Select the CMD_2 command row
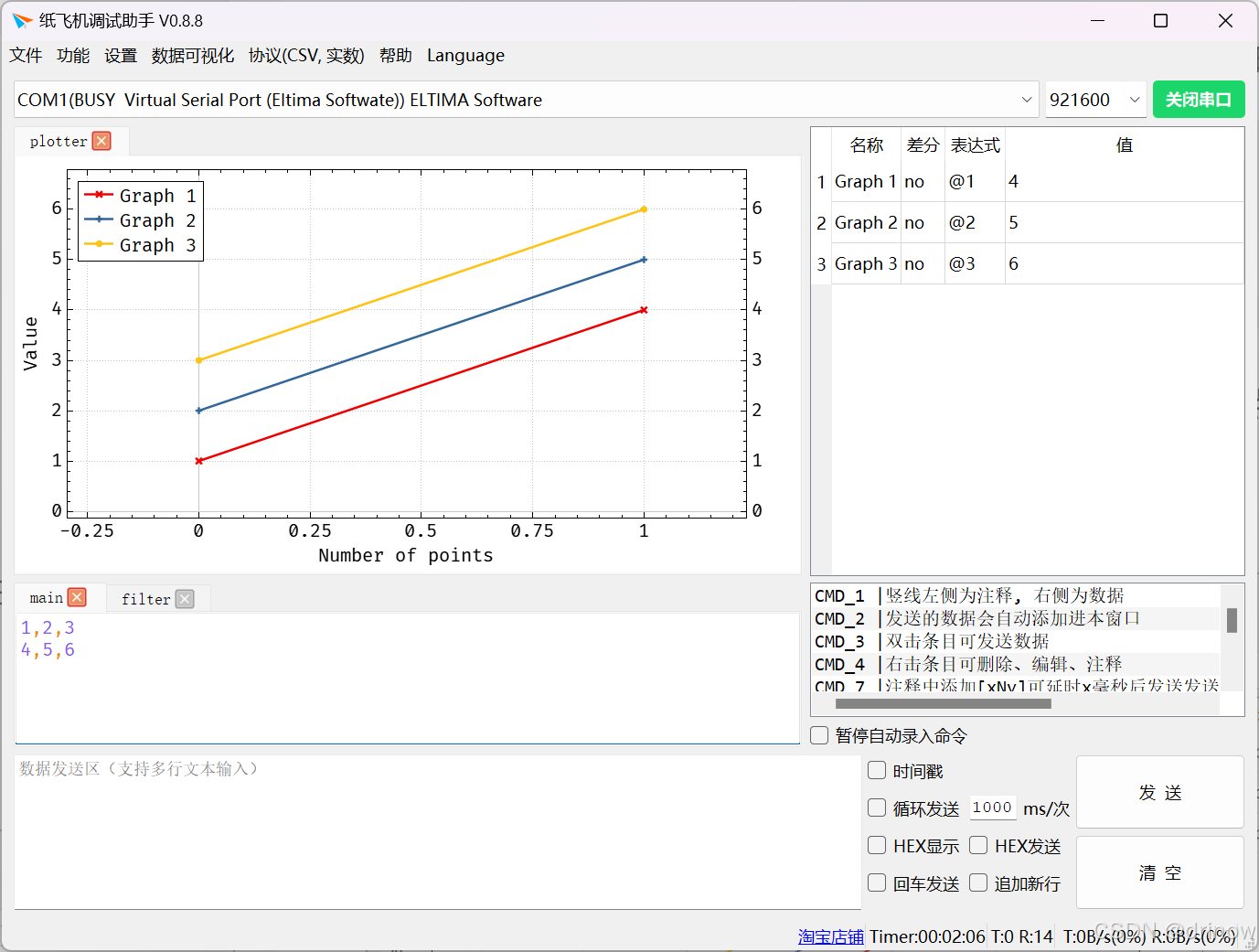 1016,618
